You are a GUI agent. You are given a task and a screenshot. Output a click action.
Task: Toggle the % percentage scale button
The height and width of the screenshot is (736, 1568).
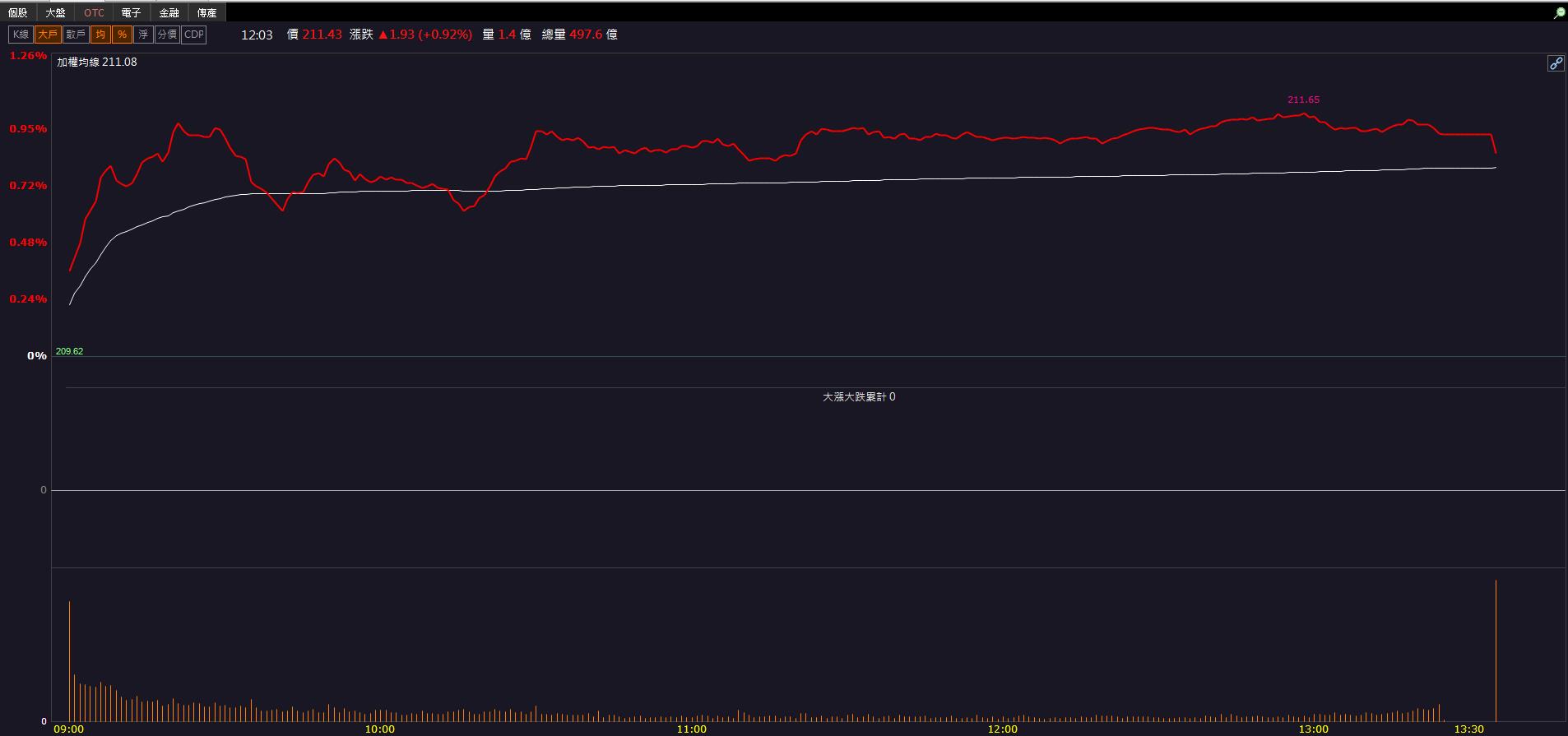[122, 35]
